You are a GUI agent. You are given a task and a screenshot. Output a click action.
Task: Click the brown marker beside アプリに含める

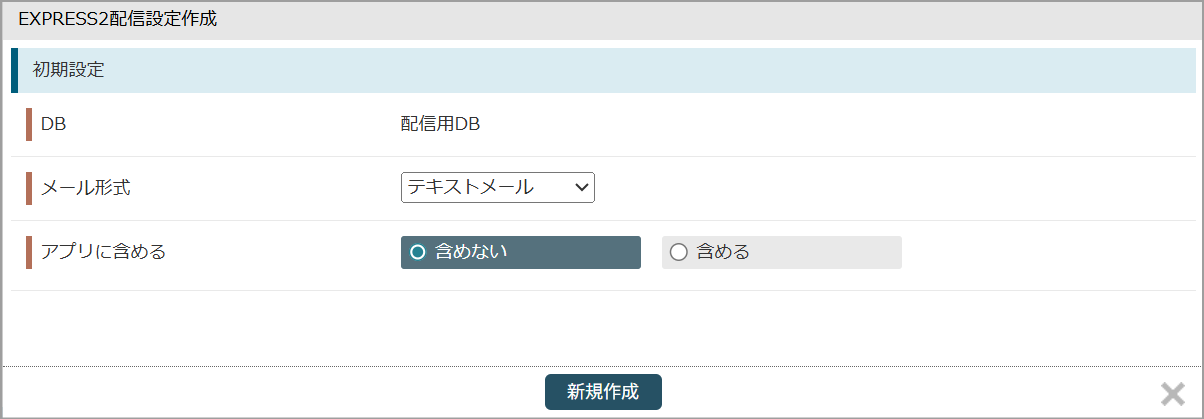pyautogui.click(x=29, y=252)
